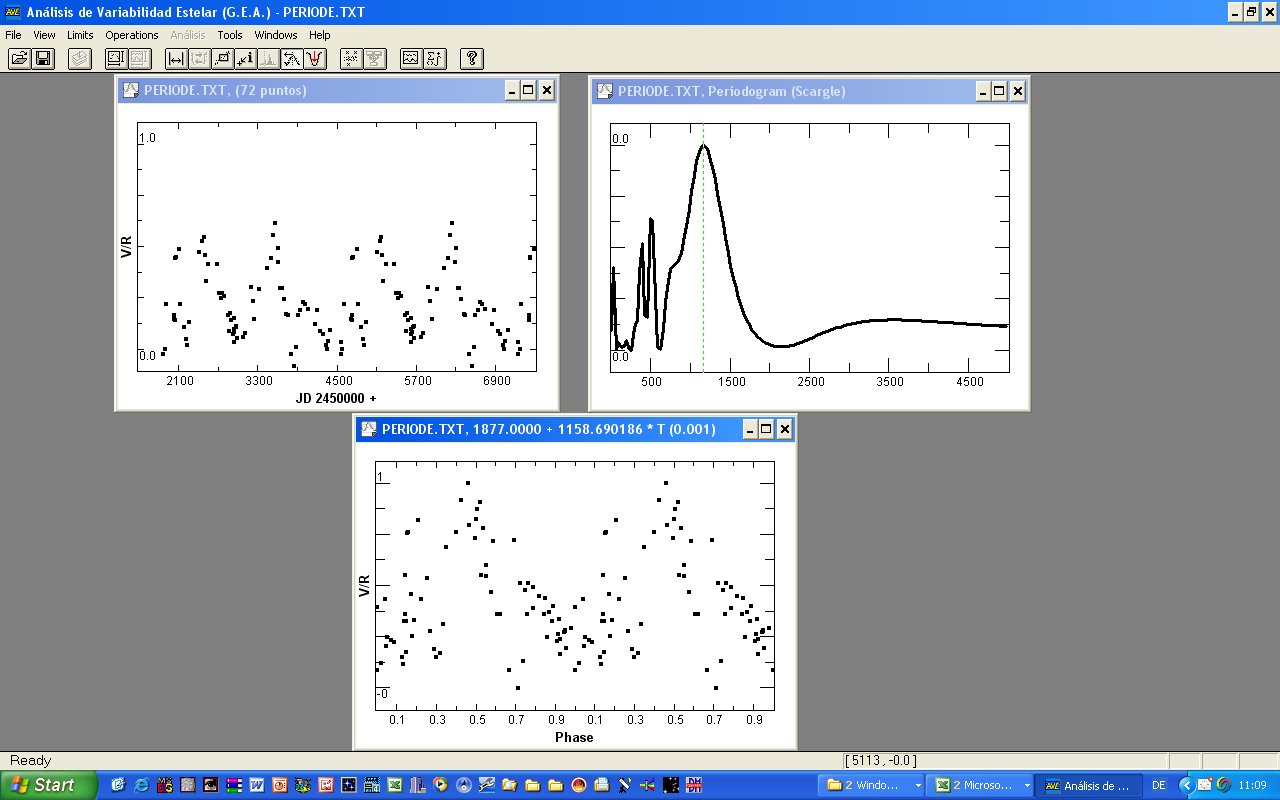
Task: Toggle the pressed phase folding toolbar button
Action: [292, 59]
